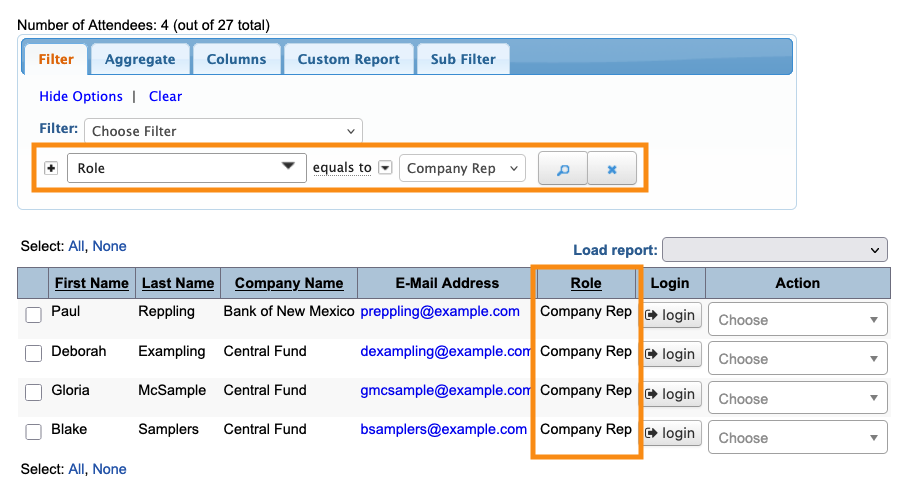
Task: Click the plus icon to add filter
Action: [51, 168]
